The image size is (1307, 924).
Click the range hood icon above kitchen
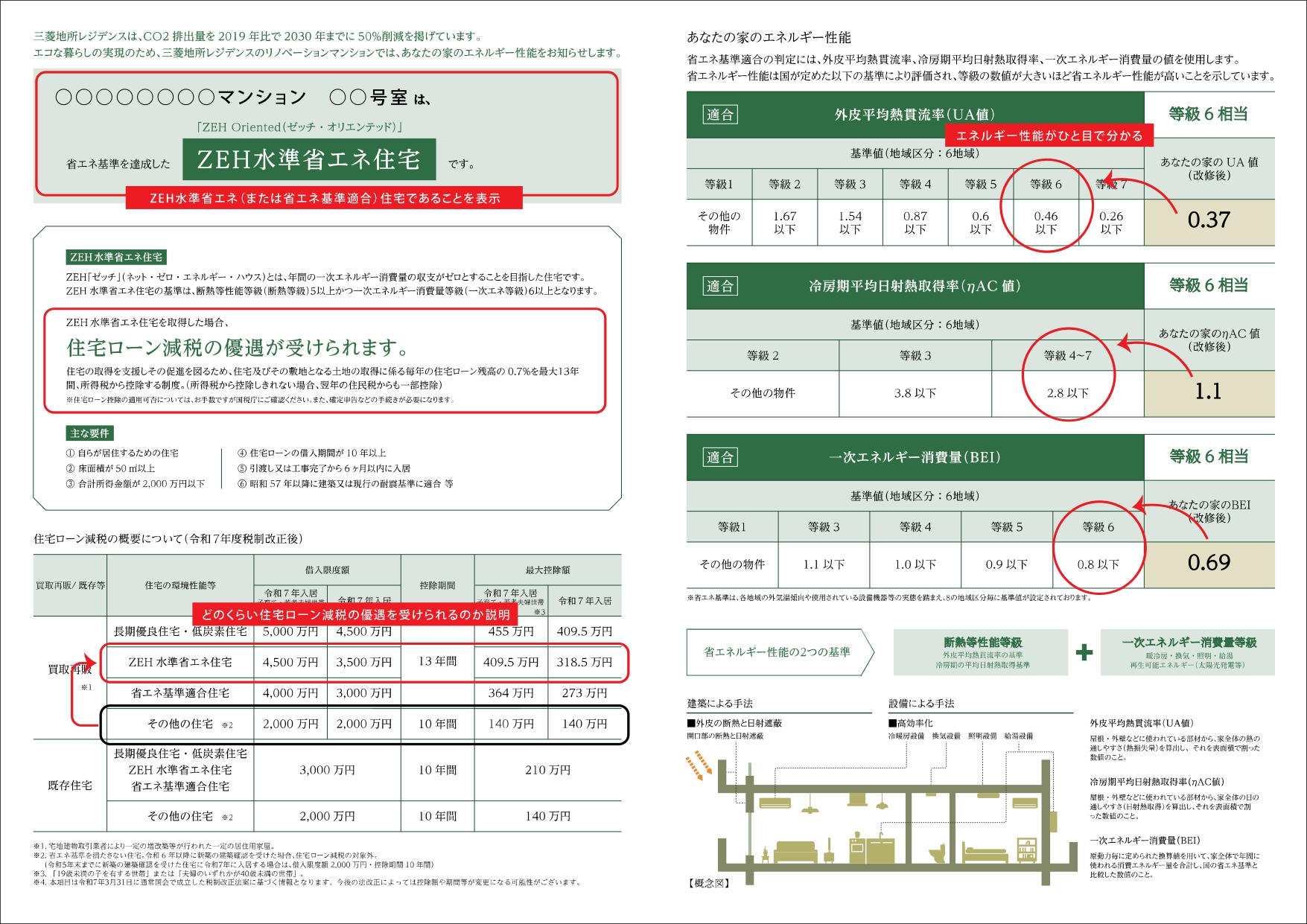point(858,799)
